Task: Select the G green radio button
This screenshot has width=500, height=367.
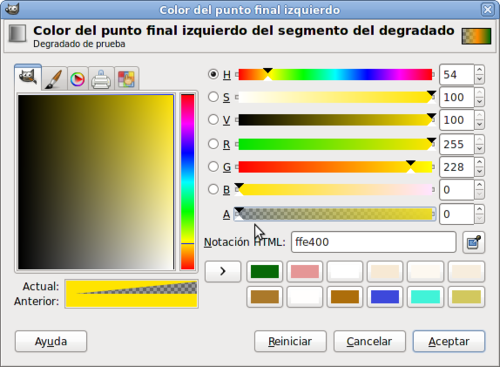Action: (x=213, y=167)
